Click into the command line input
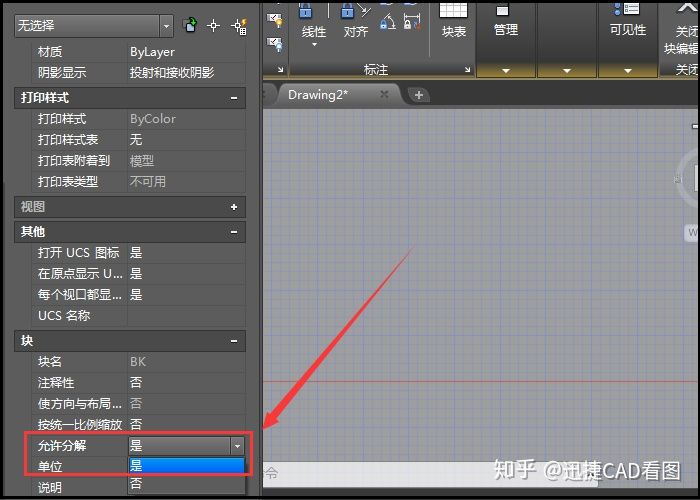Image resolution: width=700 pixels, height=500 pixels. [429, 473]
